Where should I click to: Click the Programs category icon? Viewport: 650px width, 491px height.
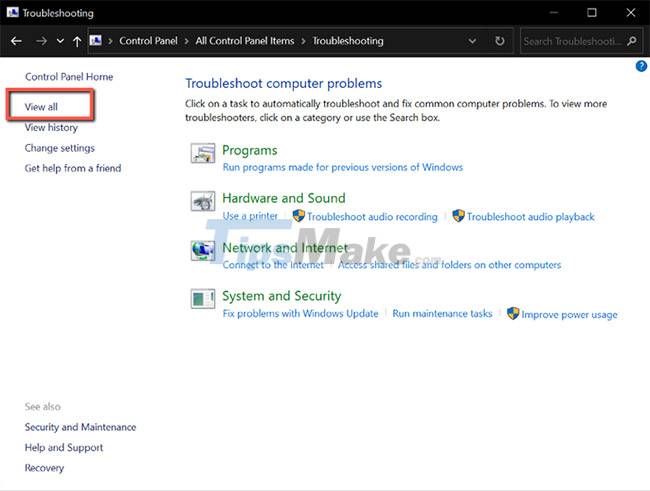(203, 153)
